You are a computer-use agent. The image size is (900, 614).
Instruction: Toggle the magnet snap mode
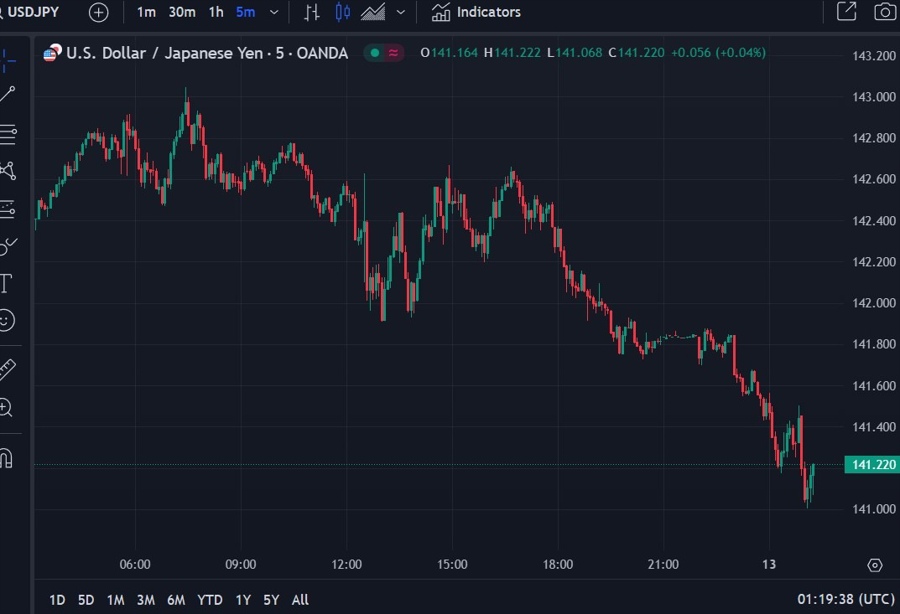[x=6, y=458]
